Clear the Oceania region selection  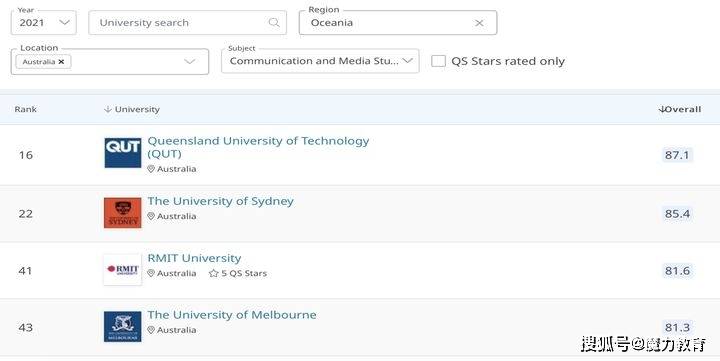pos(479,23)
